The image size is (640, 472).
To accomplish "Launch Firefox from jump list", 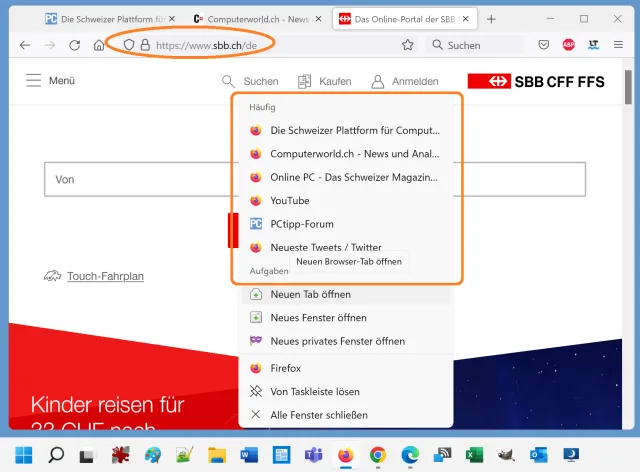I will click(x=345, y=368).
